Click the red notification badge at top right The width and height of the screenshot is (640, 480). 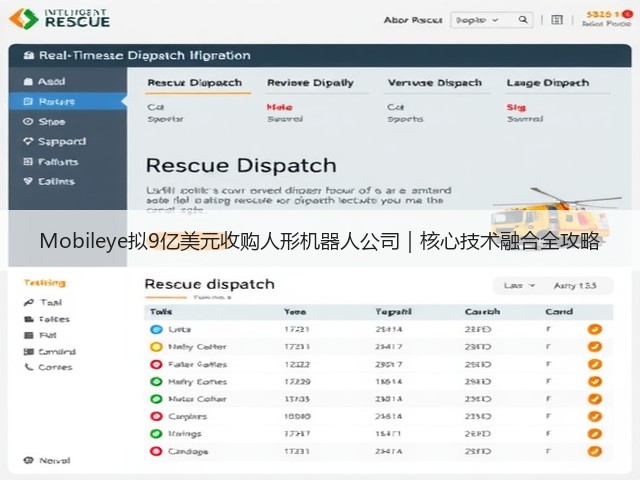[x=627, y=14]
